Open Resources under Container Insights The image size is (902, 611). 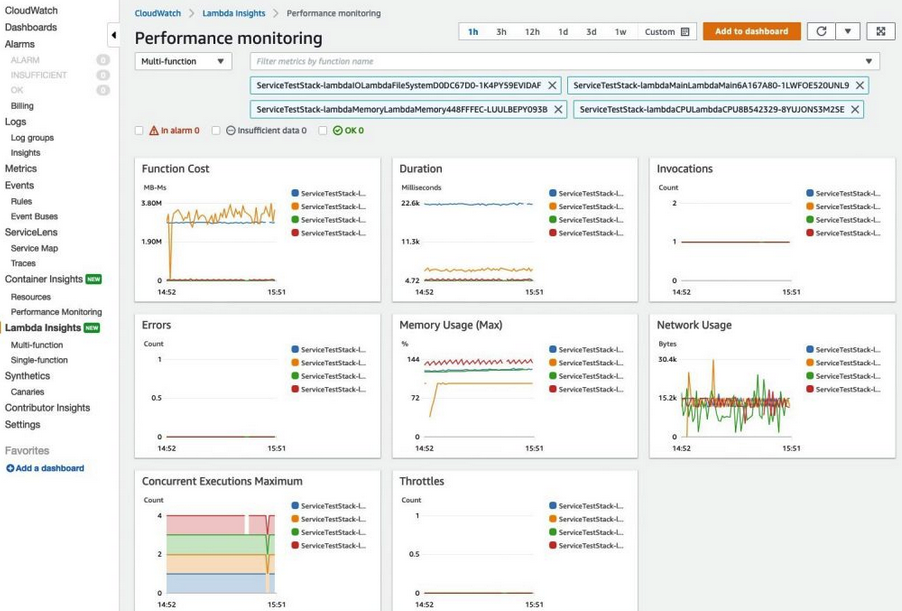click(x=30, y=297)
